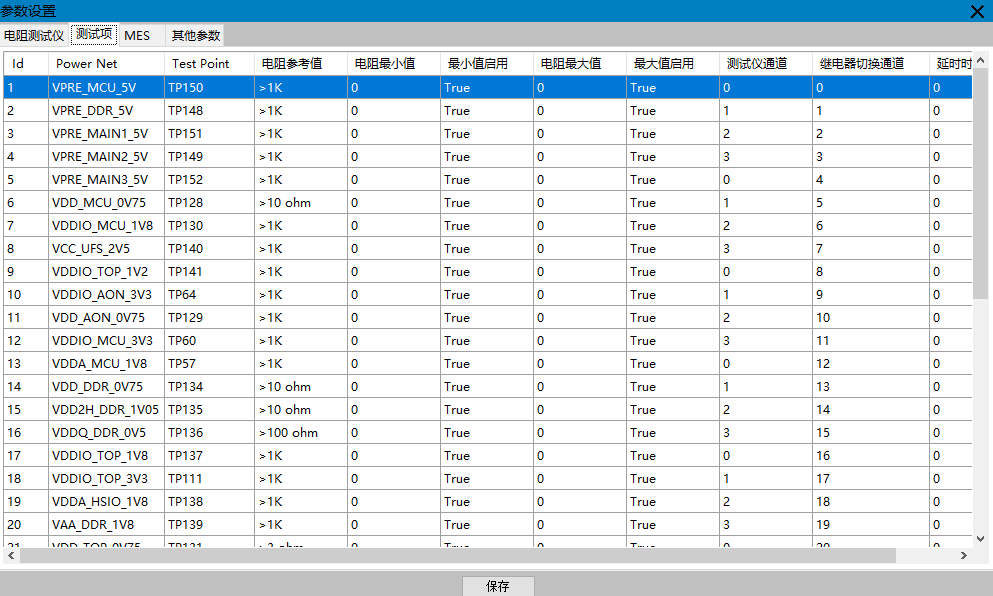993x596 pixels.
Task: Click the horizontal scrollbar thumb
Action: 457,555
